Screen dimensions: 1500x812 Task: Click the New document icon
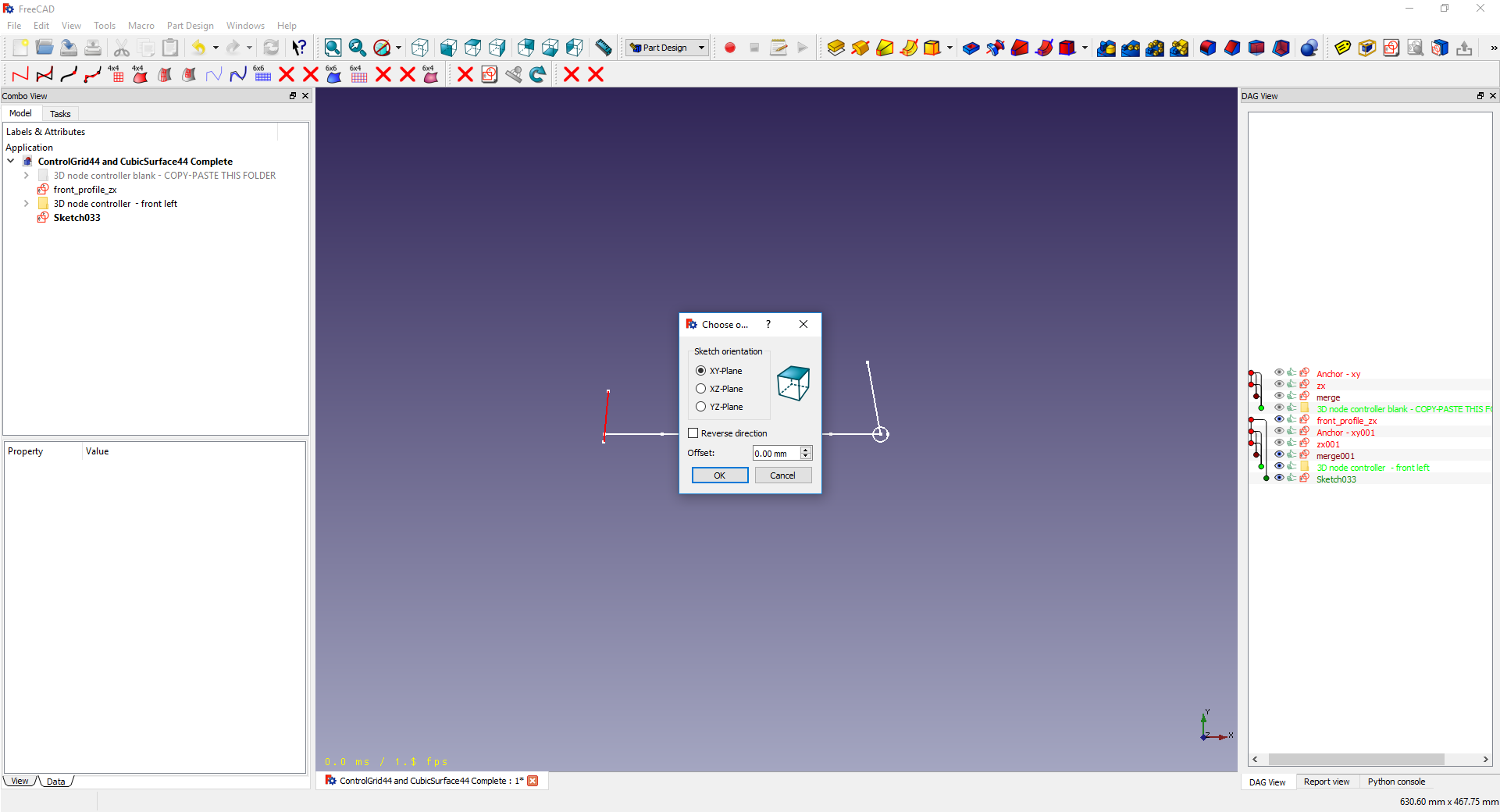[20, 48]
